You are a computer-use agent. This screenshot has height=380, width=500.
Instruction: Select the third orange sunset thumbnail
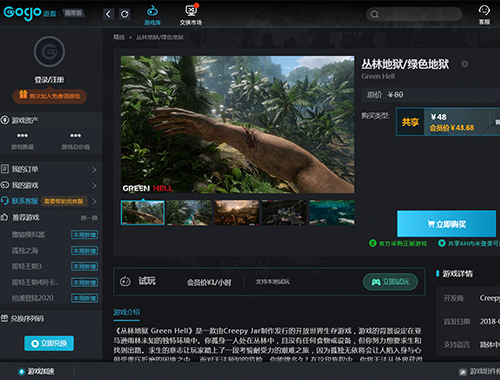pyautogui.click(x=237, y=213)
